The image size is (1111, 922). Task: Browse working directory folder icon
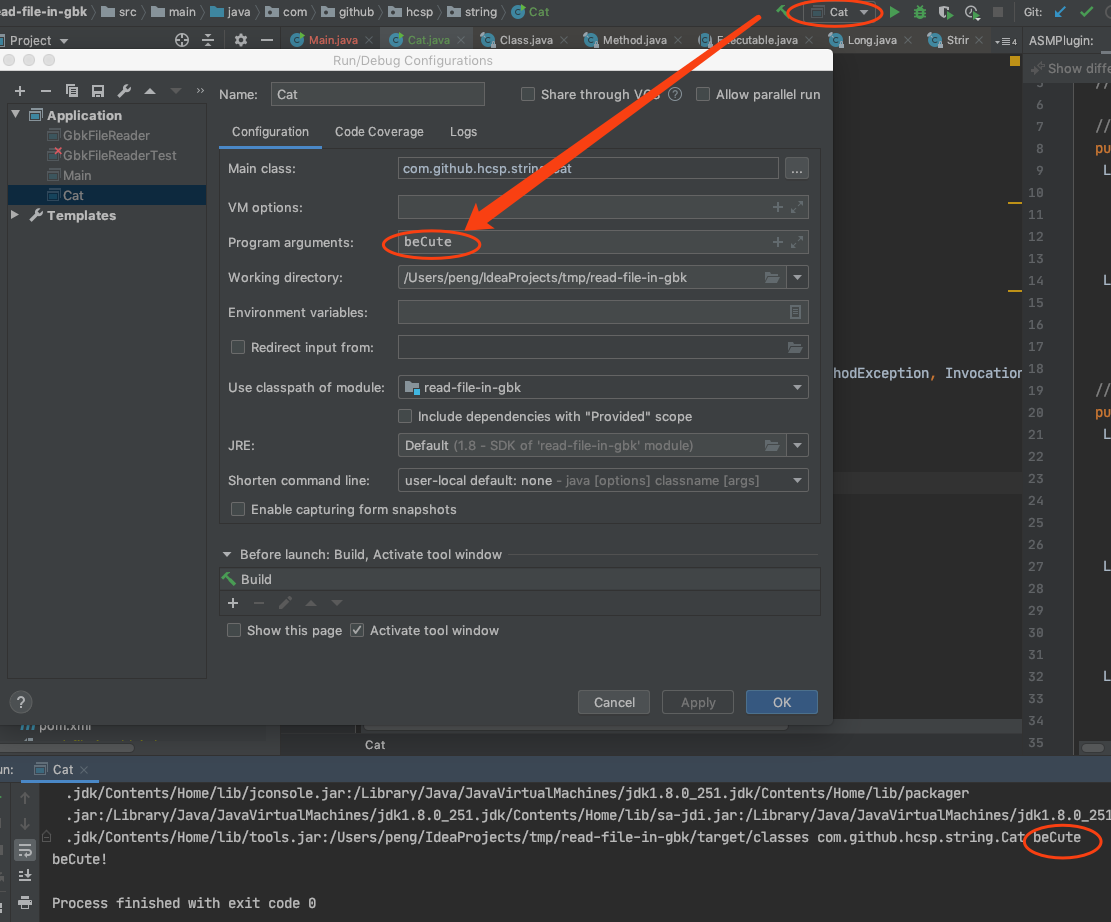coord(772,277)
